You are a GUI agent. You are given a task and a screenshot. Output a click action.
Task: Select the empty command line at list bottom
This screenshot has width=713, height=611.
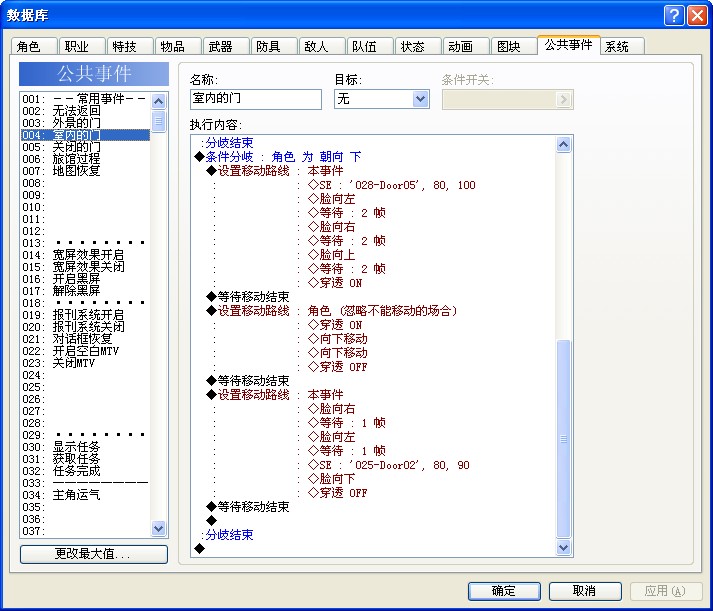[x=200, y=549]
